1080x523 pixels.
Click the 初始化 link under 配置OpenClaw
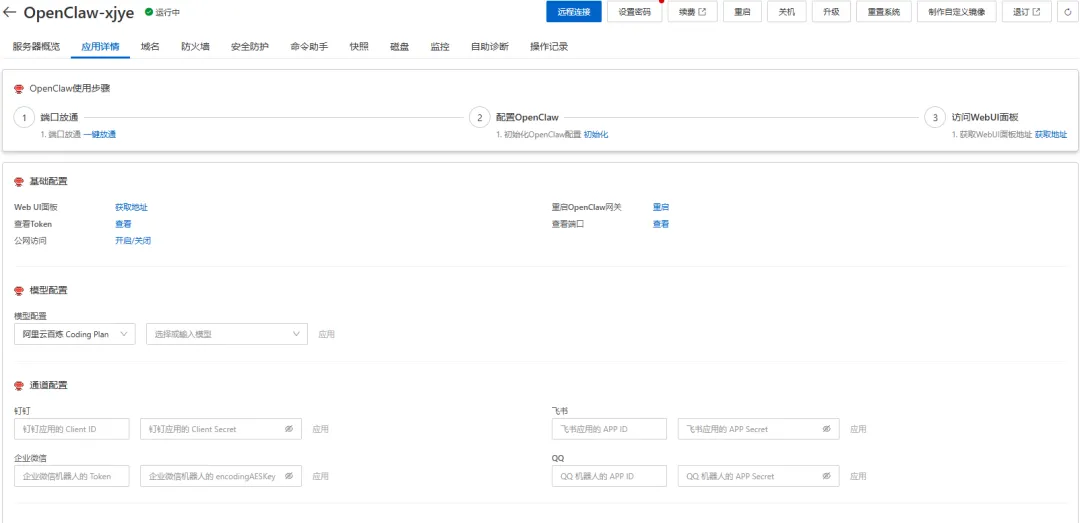tap(596, 134)
